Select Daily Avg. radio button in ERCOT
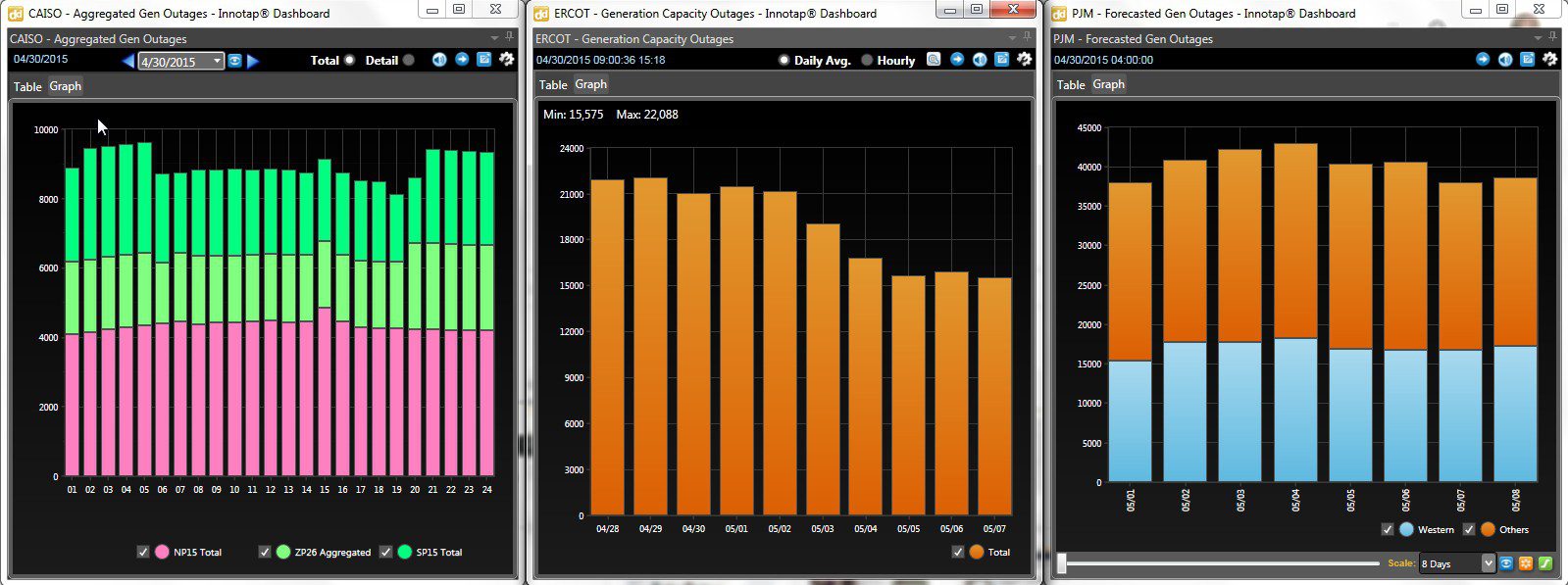 pyautogui.click(x=784, y=60)
